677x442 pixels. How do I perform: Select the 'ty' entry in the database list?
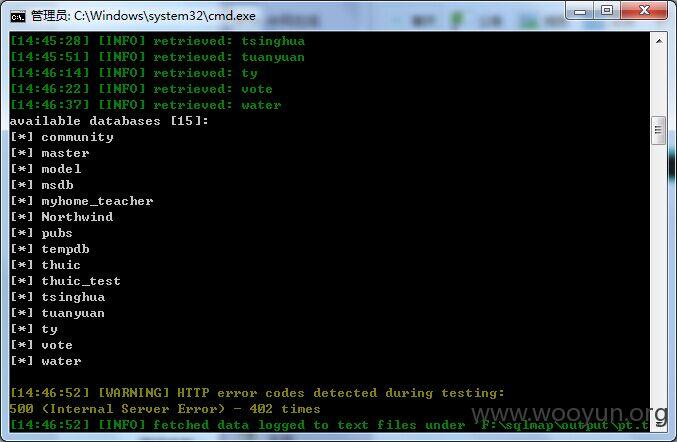click(x=34, y=329)
